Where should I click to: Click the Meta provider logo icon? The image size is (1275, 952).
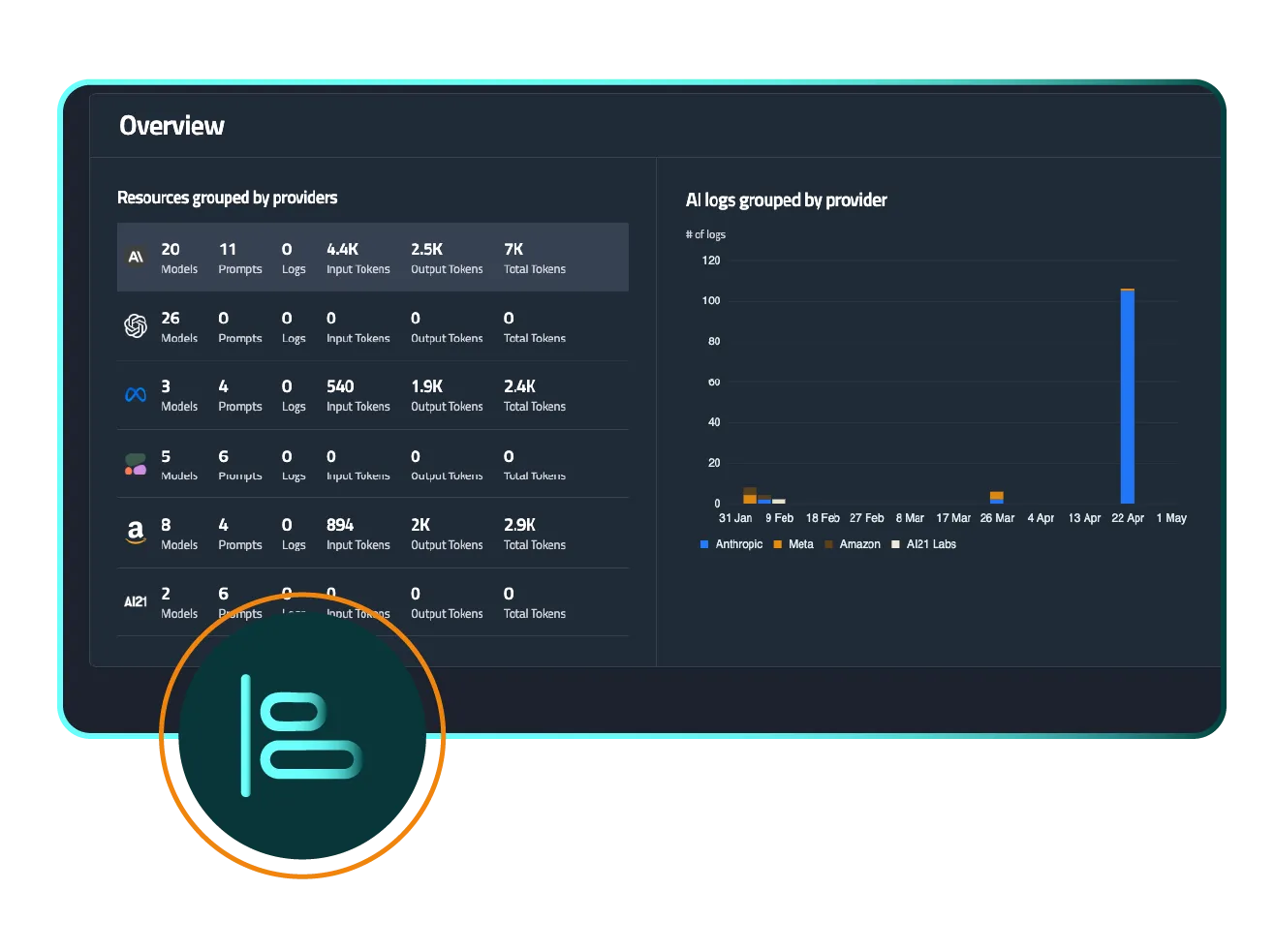pos(136,394)
